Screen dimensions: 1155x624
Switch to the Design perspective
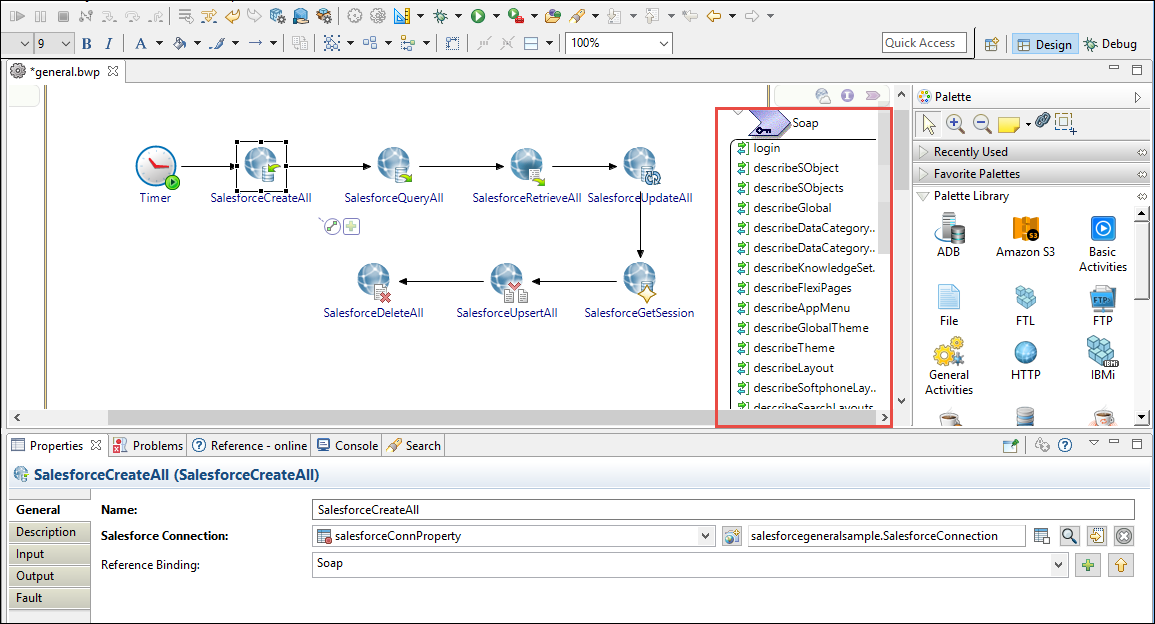pos(1045,44)
